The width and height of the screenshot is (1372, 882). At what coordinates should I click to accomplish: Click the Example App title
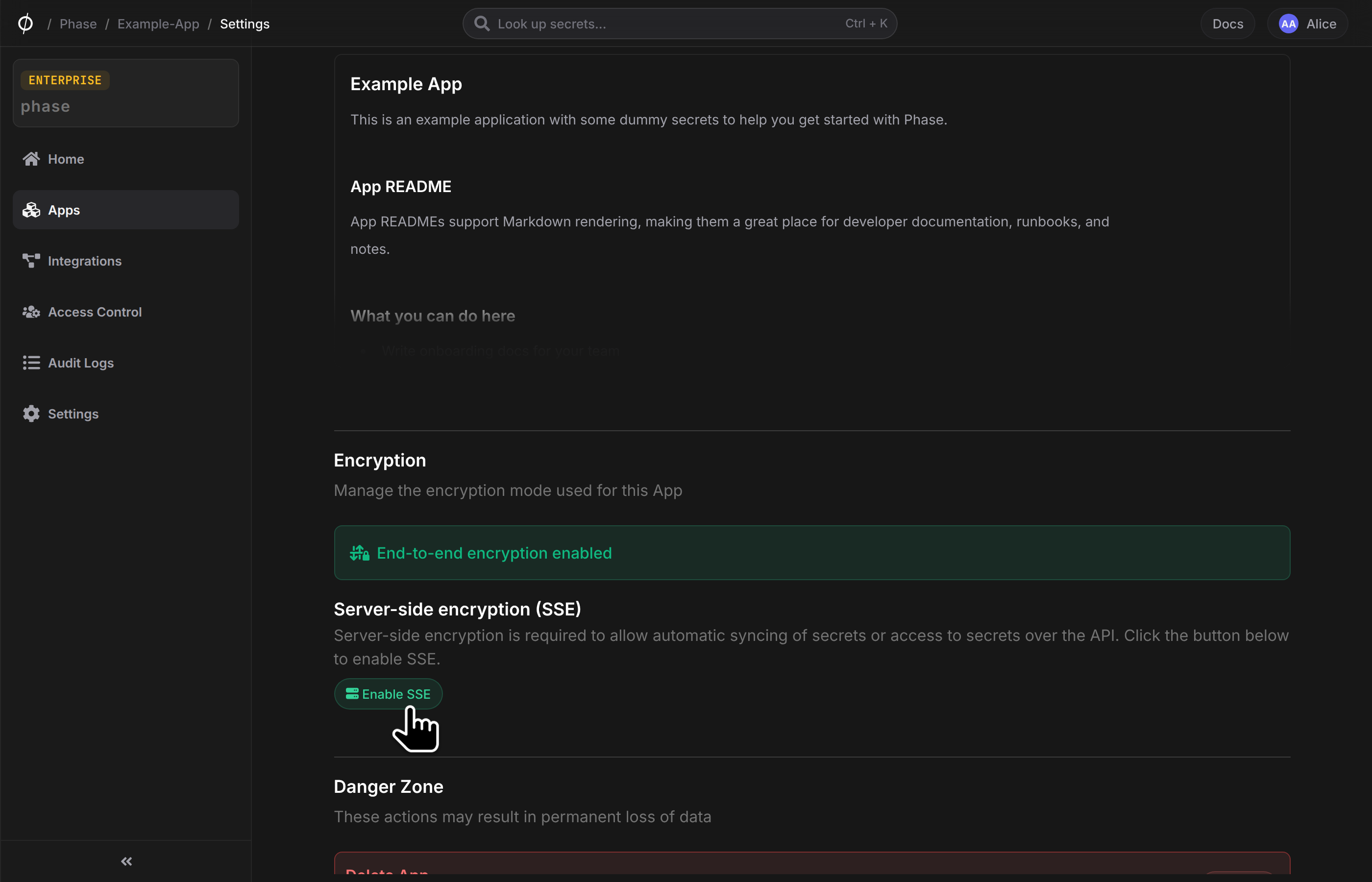click(406, 84)
